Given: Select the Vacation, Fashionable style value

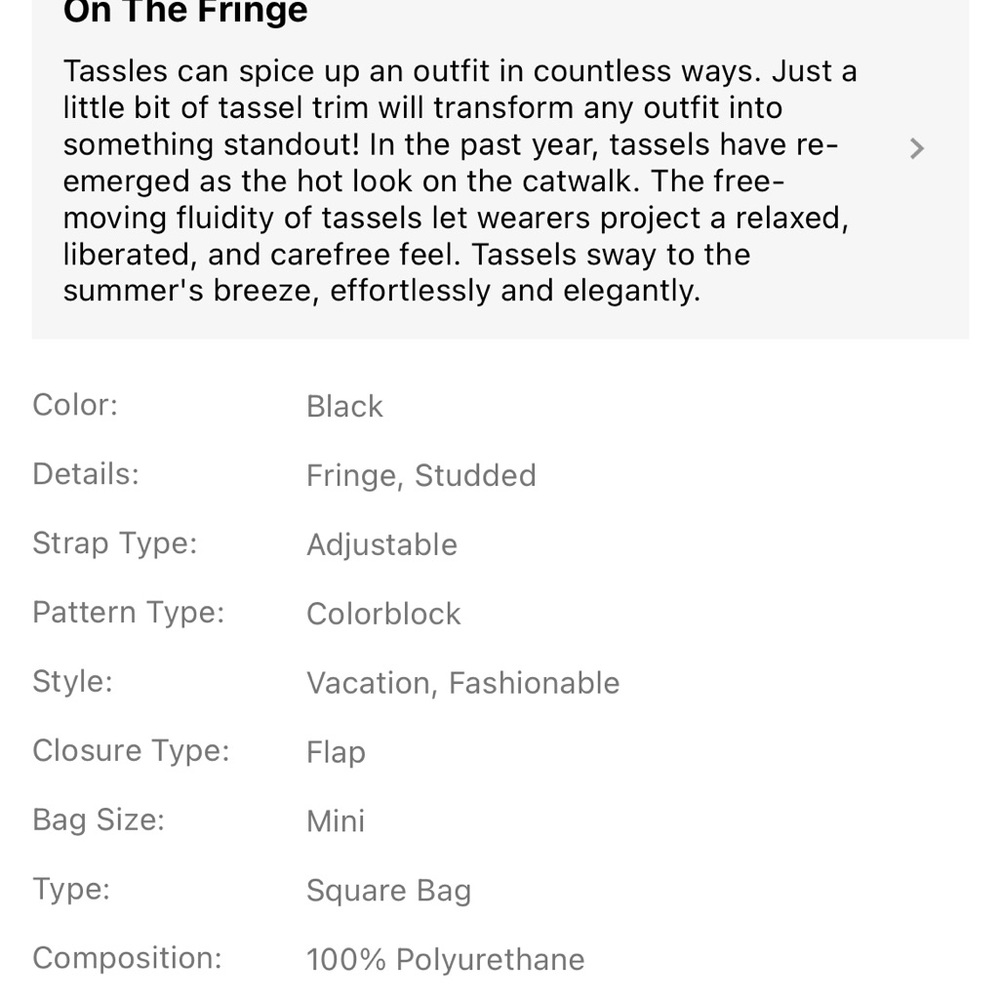Looking at the screenshot, I should pyautogui.click(x=463, y=683).
